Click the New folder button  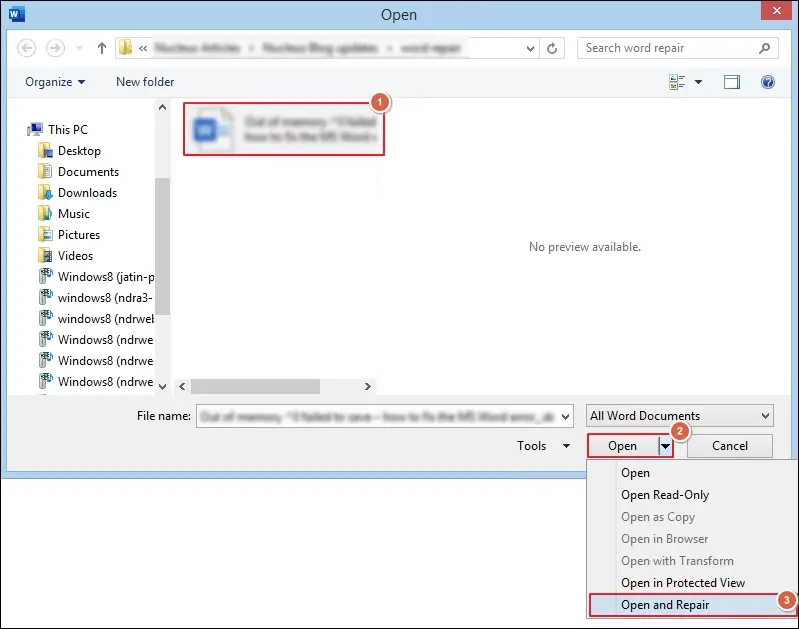[x=145, y=82]
